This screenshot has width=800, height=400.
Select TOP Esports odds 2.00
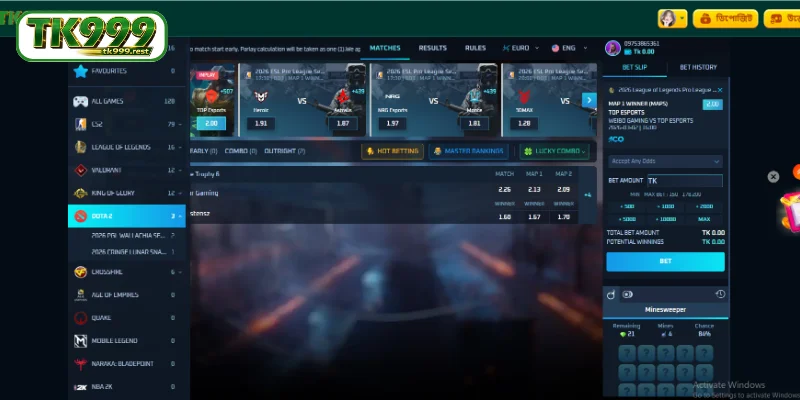(211, 123)
